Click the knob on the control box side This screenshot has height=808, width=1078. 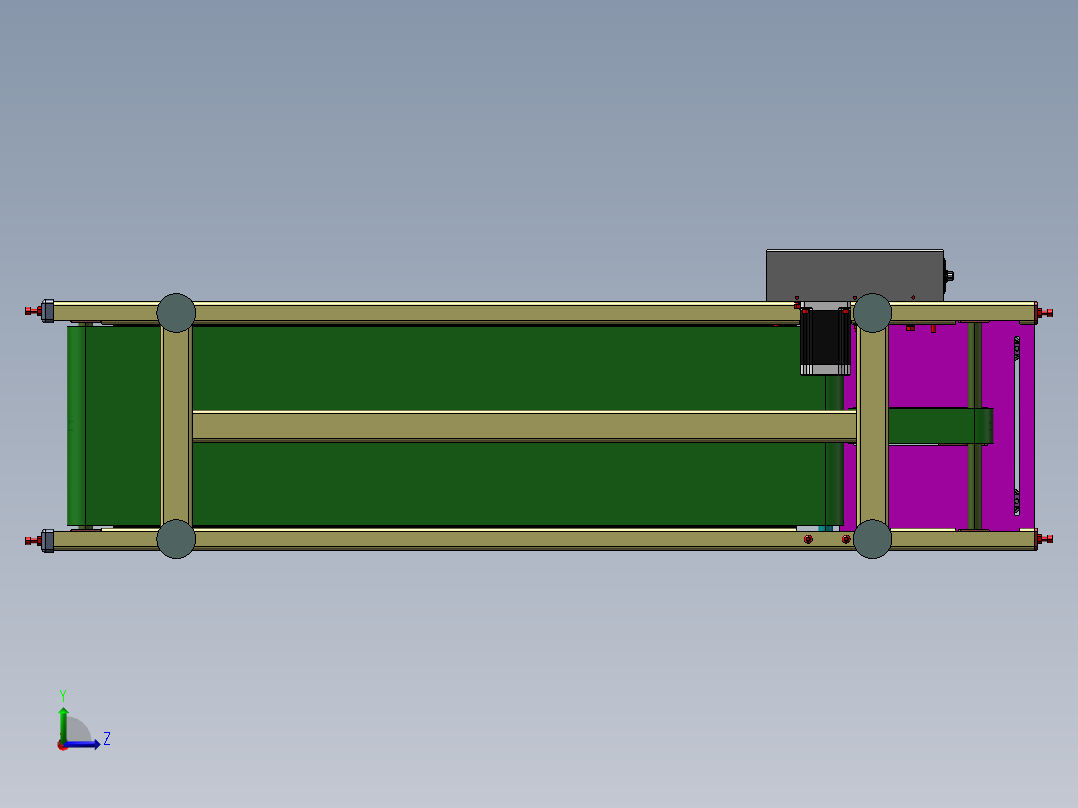point(949,276)
